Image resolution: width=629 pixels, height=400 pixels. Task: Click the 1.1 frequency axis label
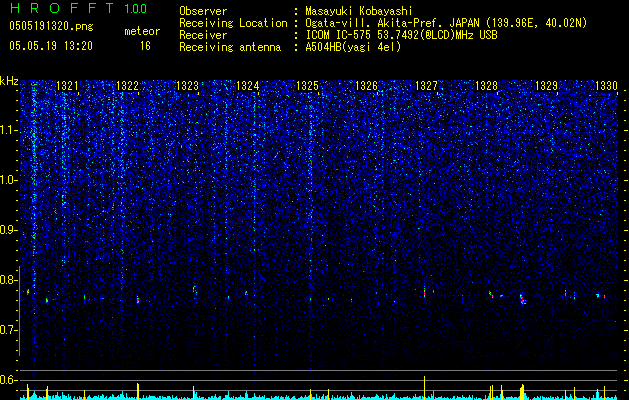[9, 131]
